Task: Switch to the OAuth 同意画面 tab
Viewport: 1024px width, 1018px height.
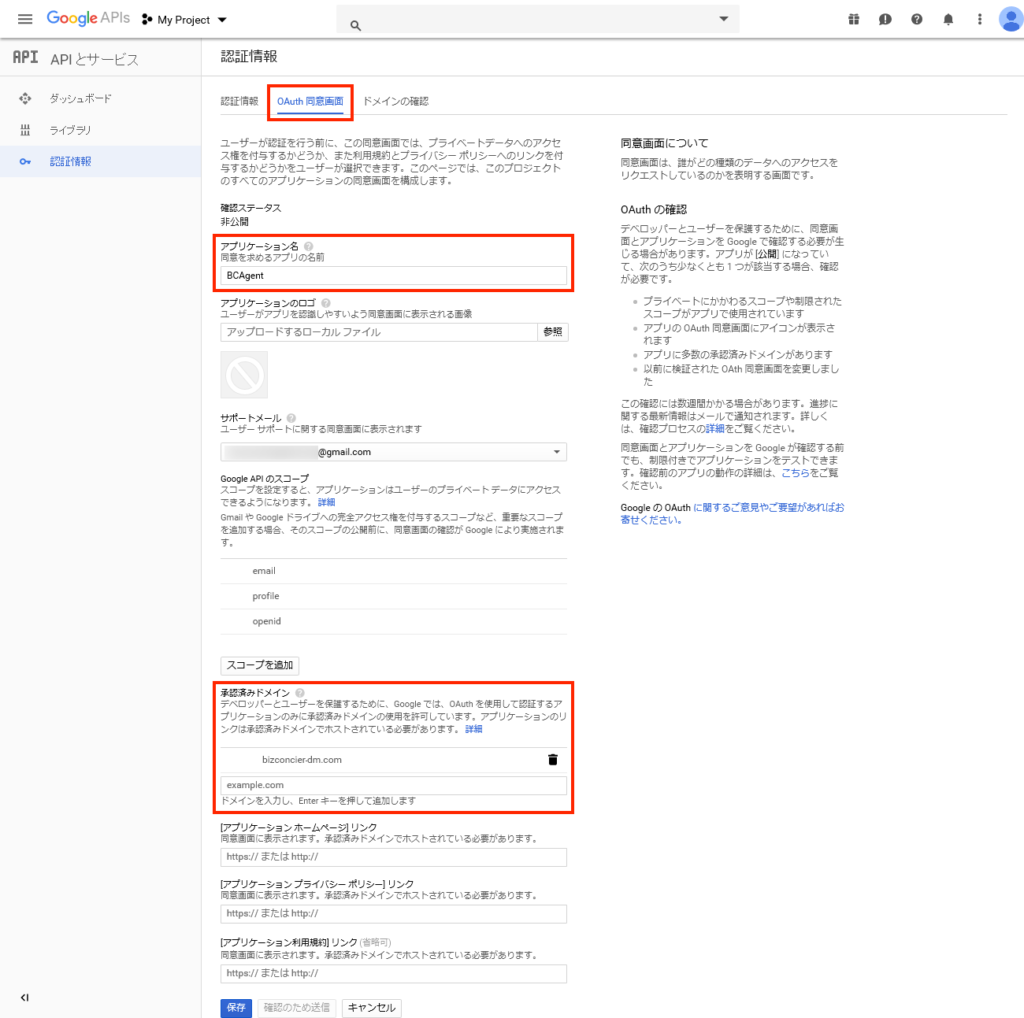Action: click(310, 101)
